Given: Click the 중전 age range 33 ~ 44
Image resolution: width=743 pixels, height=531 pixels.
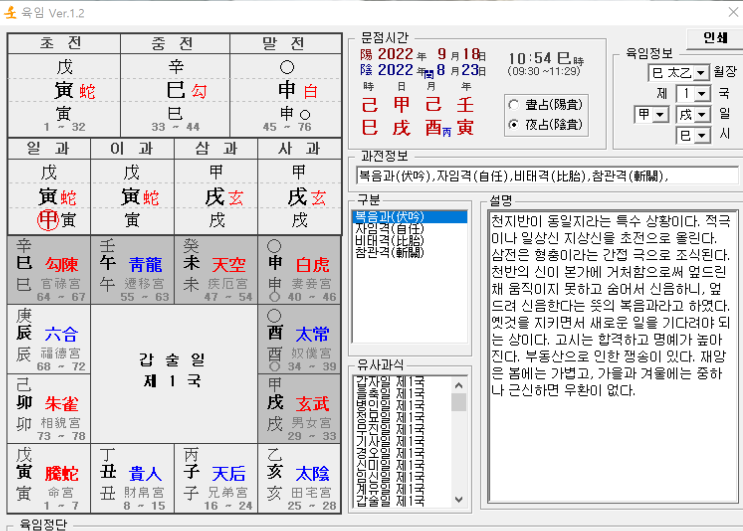Looking at the screenshot, I should pos(175,127).
